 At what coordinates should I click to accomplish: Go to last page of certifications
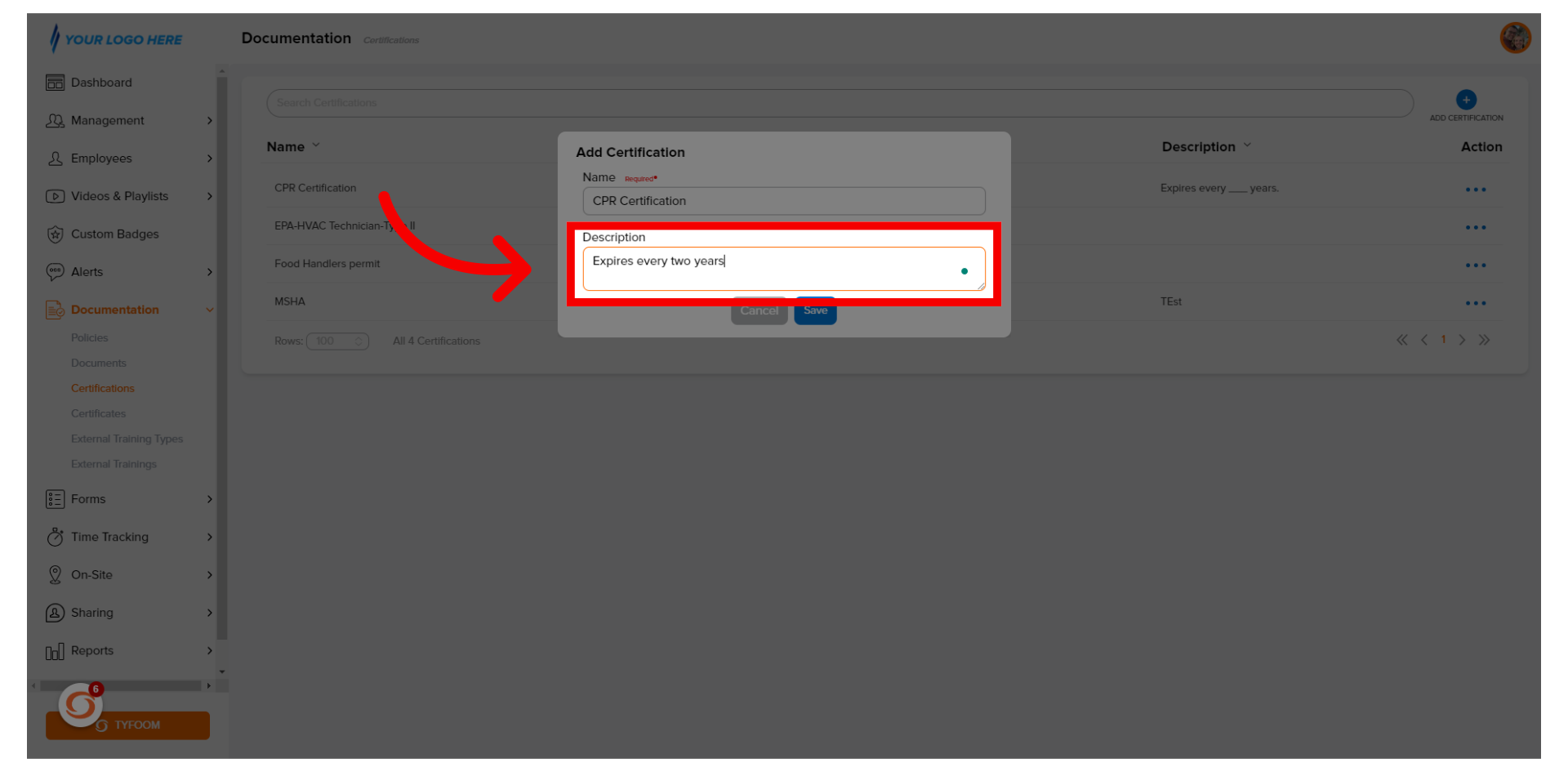tap(1484, 340)
